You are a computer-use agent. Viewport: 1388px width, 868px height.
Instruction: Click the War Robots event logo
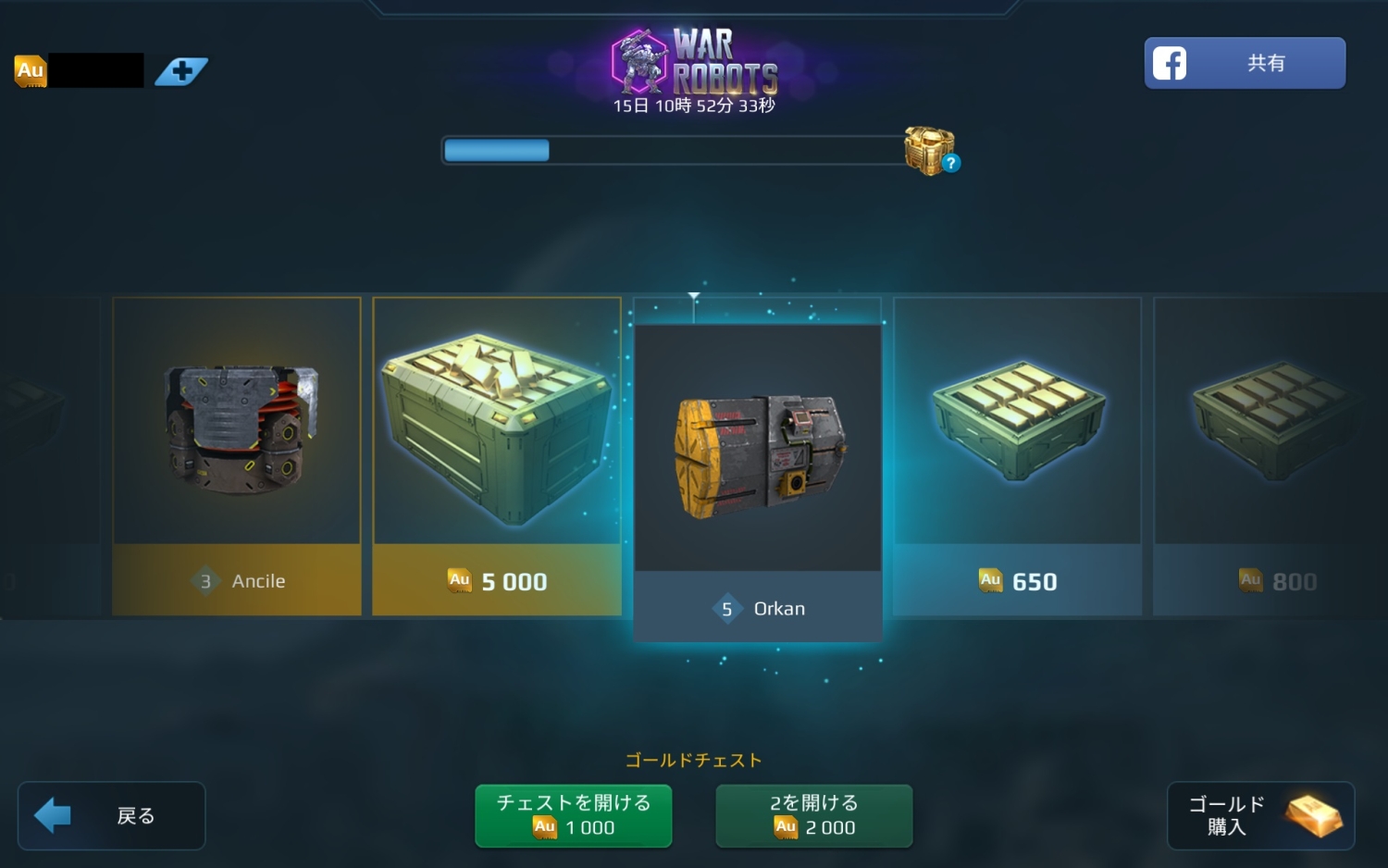694,63
